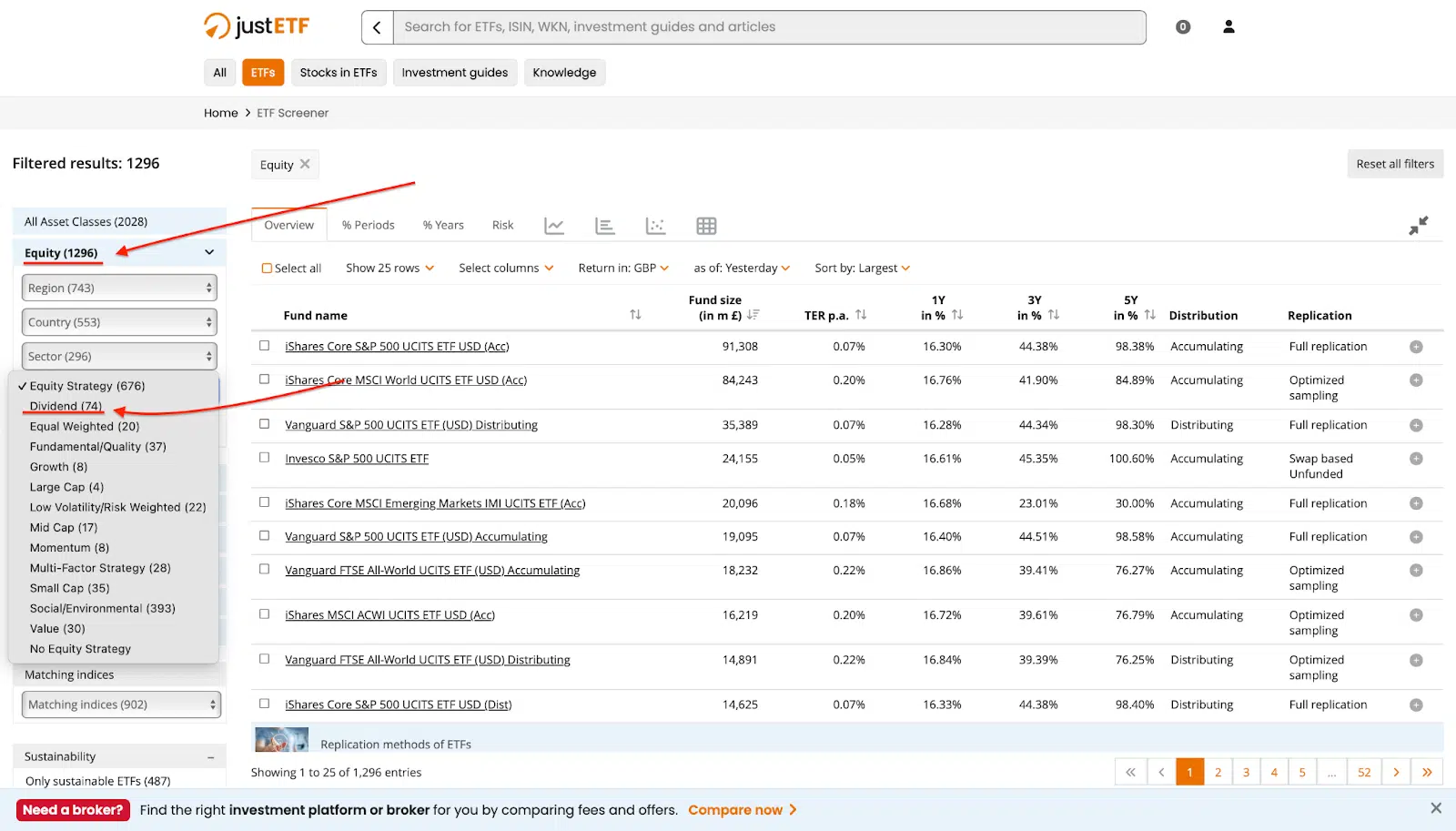The image size is (1456, 831).
Task: Add Vanguard FTSE All-World Distributing plus icon
Action: [1416, 660]
